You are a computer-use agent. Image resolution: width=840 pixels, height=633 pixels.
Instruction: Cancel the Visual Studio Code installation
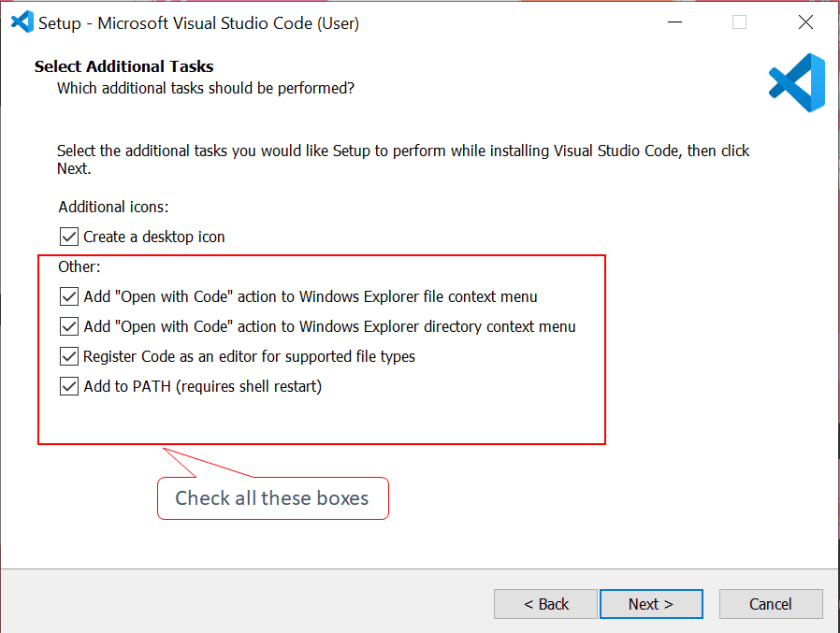pyautogui.click(x=770, y=604)
